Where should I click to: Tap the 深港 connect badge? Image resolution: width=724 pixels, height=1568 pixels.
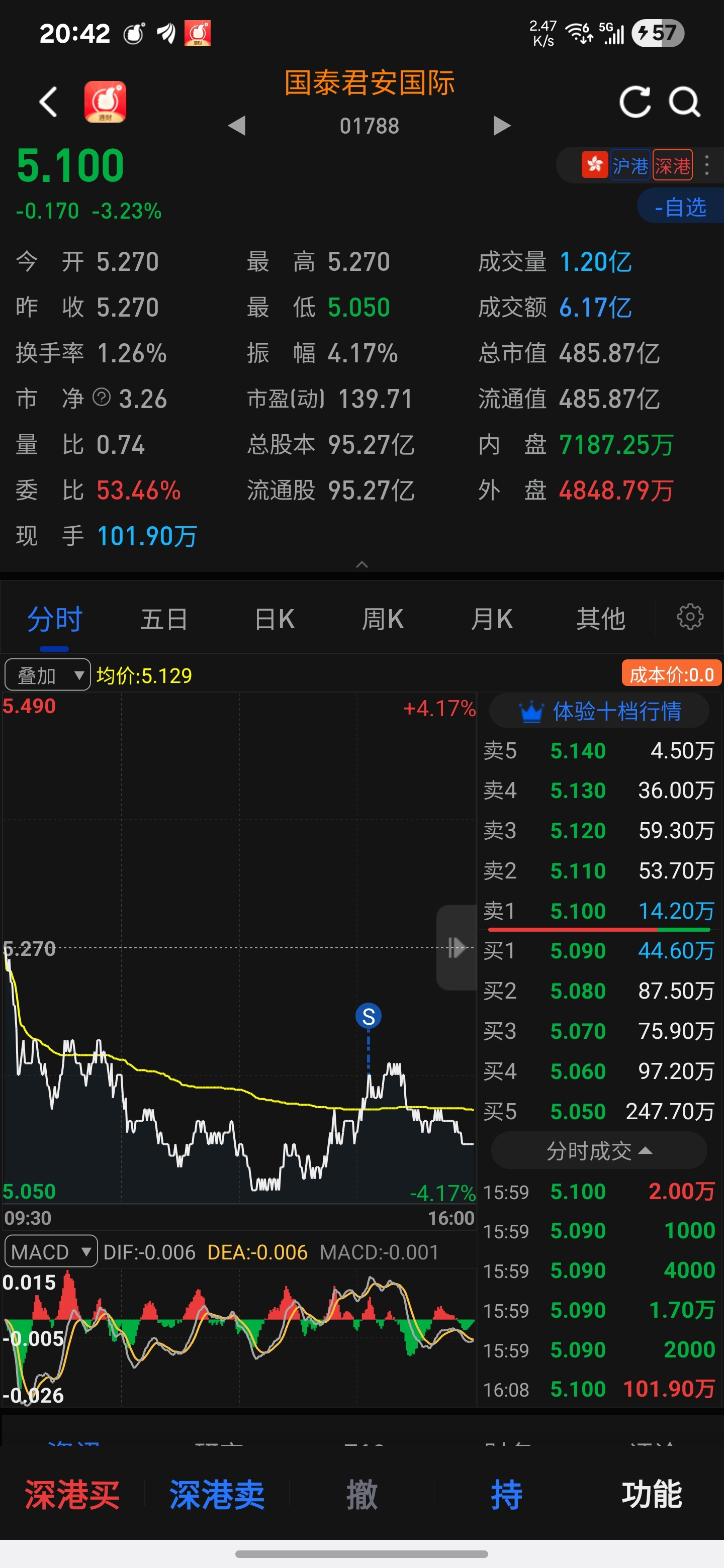pyautogui.click(x=672, y=165)
